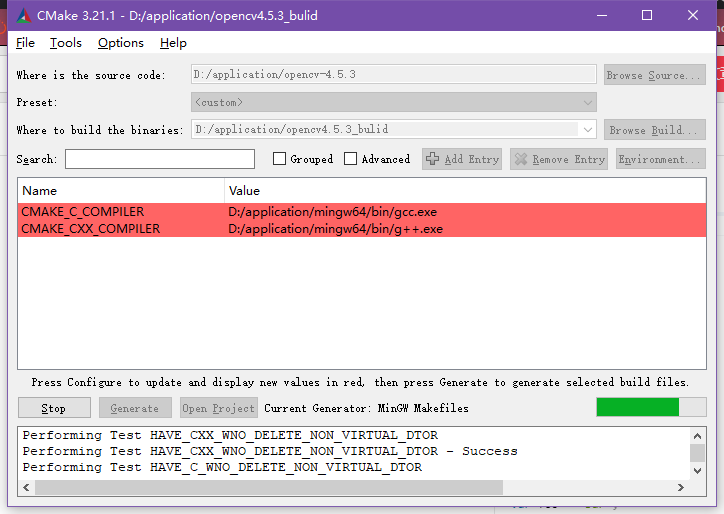Select the CMAKE_C_COMPILER row name

click(83, 212)
